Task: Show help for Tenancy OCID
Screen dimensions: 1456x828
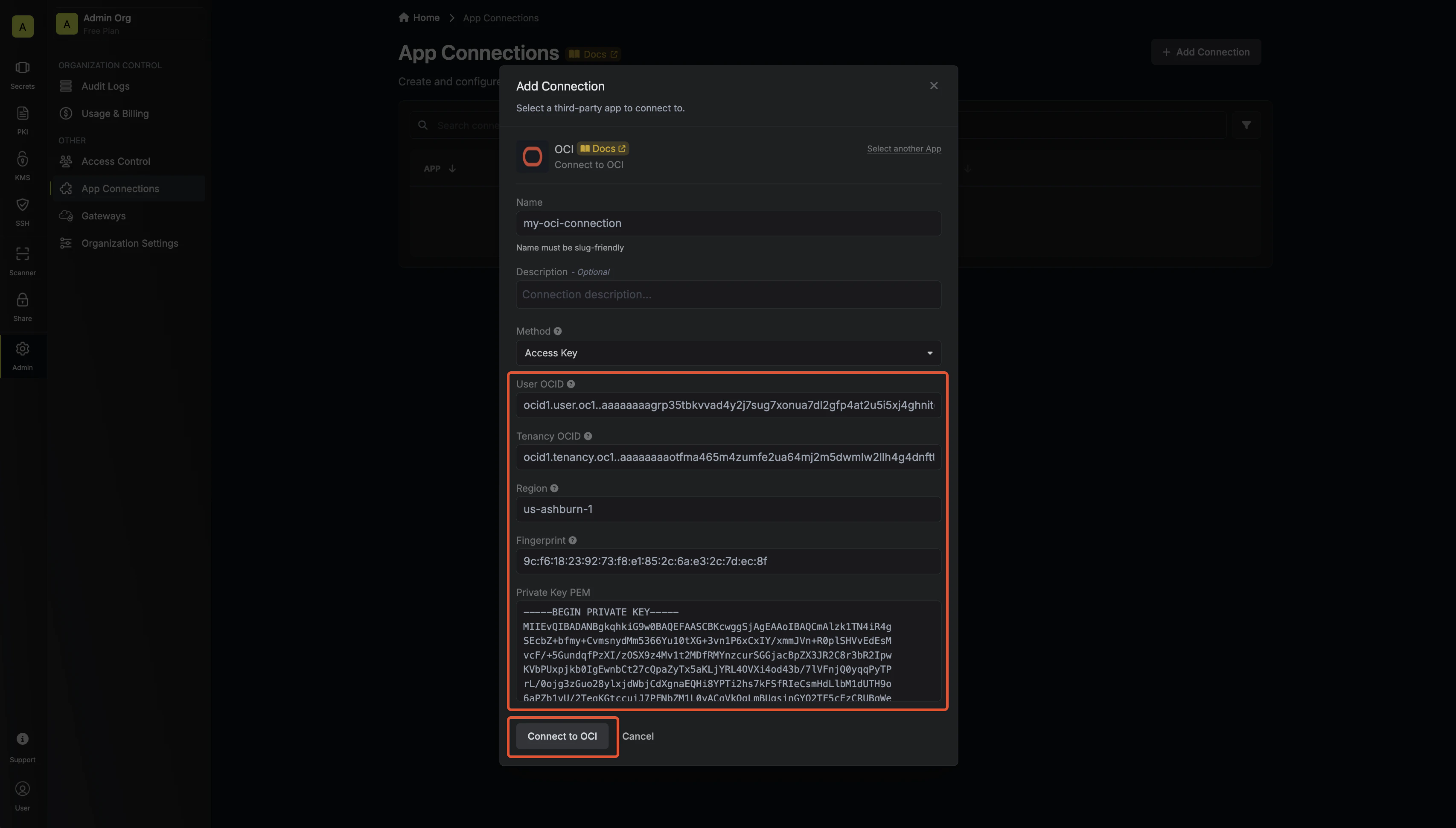Action: pyautogui.click(x=588, y=436)
